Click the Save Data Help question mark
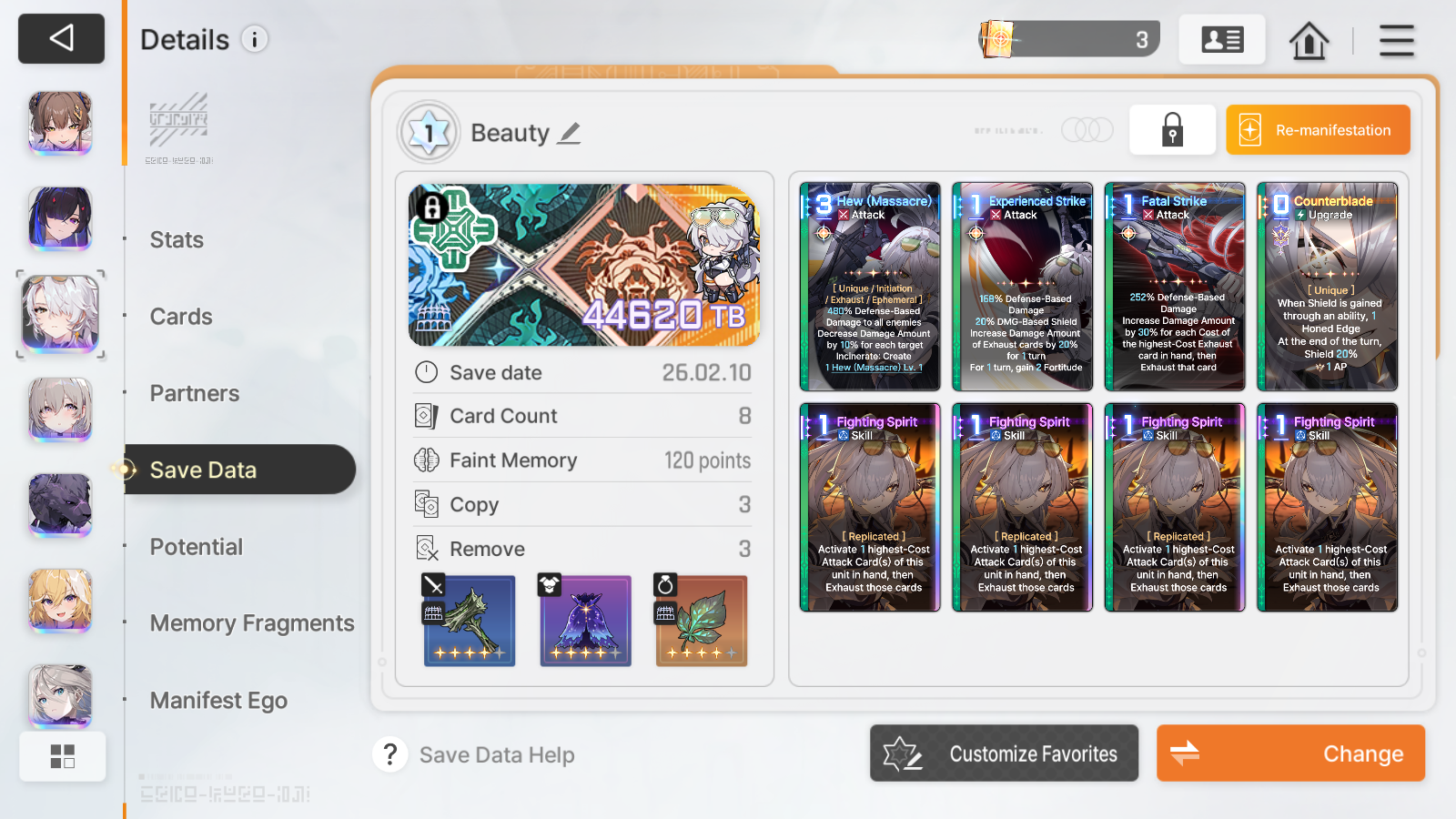The height and width of the screenshot is (819, 1456). click(x=390, y=754)
